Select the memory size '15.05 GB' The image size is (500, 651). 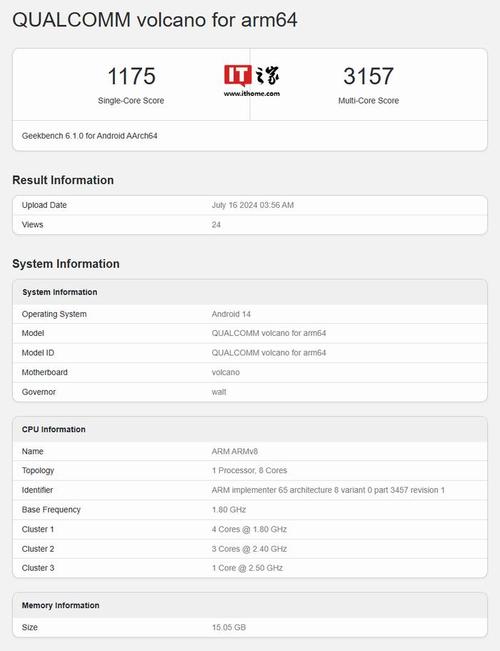(229, 627)
